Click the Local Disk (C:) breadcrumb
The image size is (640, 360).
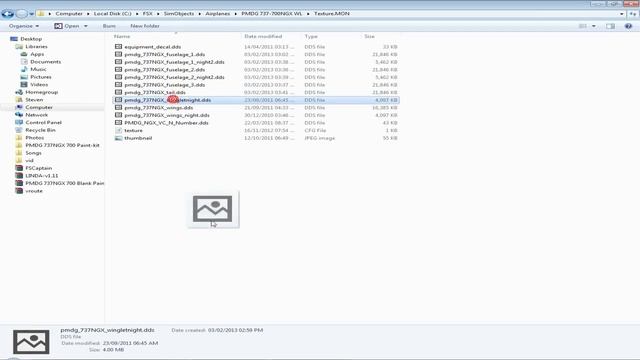coord(112,13)
